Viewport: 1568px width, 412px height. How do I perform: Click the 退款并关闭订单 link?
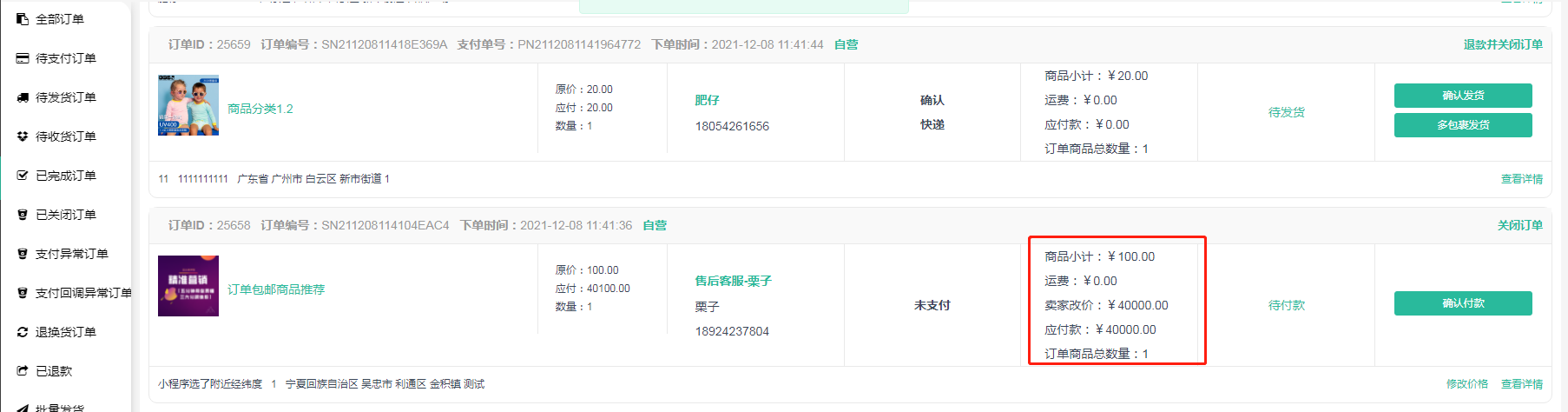1502,44
